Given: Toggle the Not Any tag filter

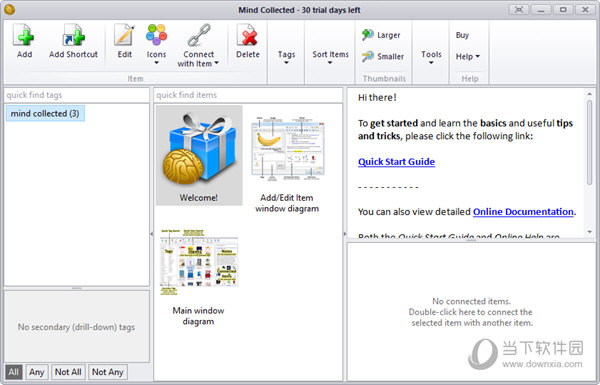Looking at the screenshot, I should tap(108, 372).
